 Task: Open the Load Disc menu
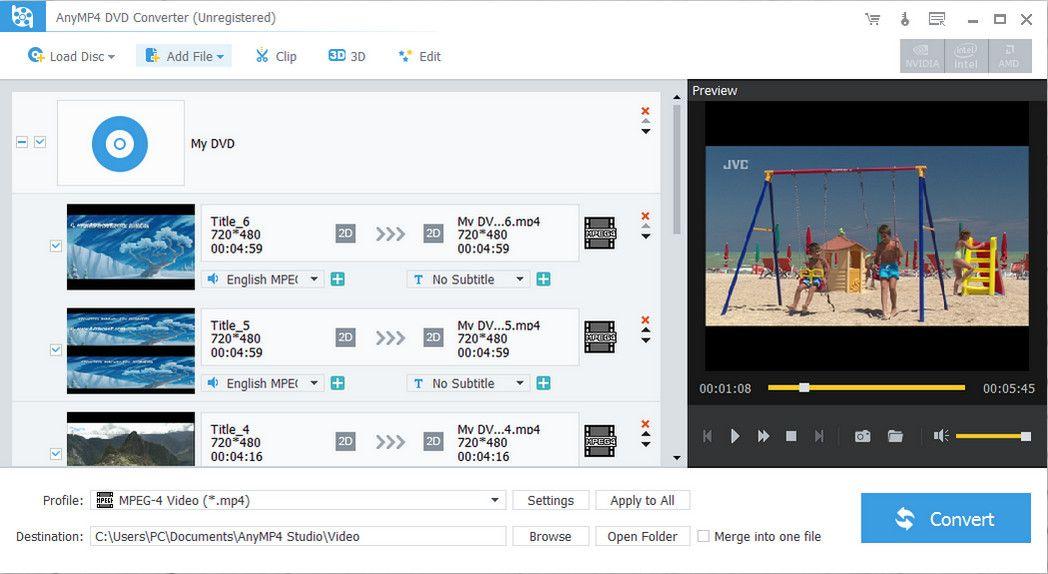pyautogui.click(x=72, y=56)
